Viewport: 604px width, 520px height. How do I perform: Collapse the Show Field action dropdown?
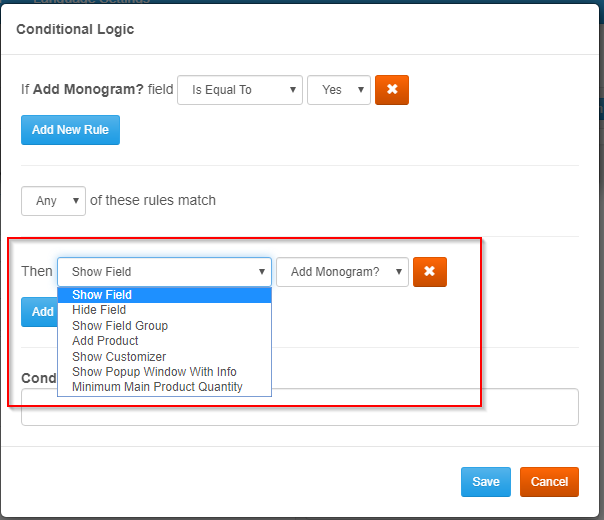[x=164, y=272]
